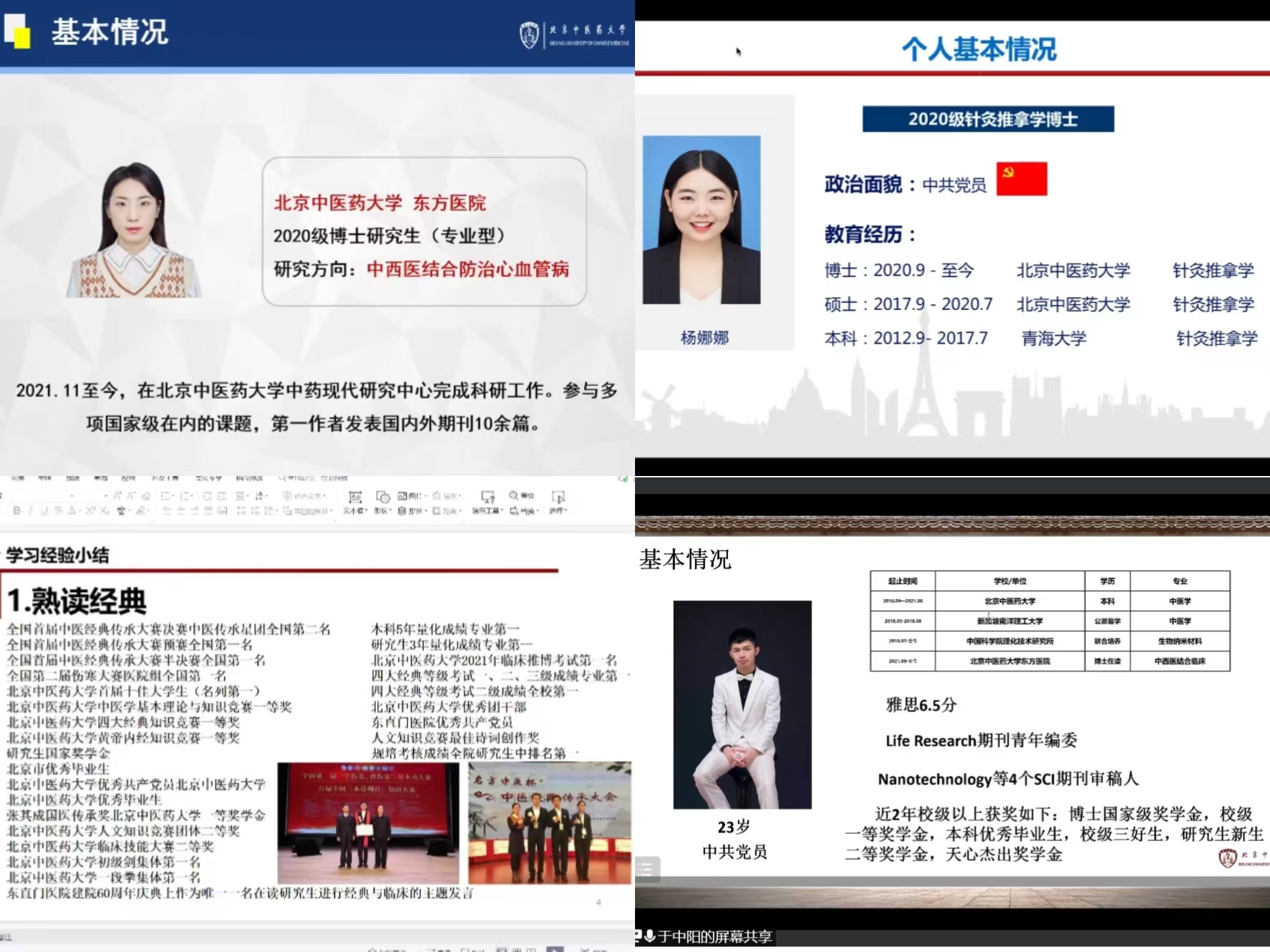Viewport: 1270px width, 952px height.
Task: Toggle Bold formatting in the toolbar
Action: click(16, 510)
